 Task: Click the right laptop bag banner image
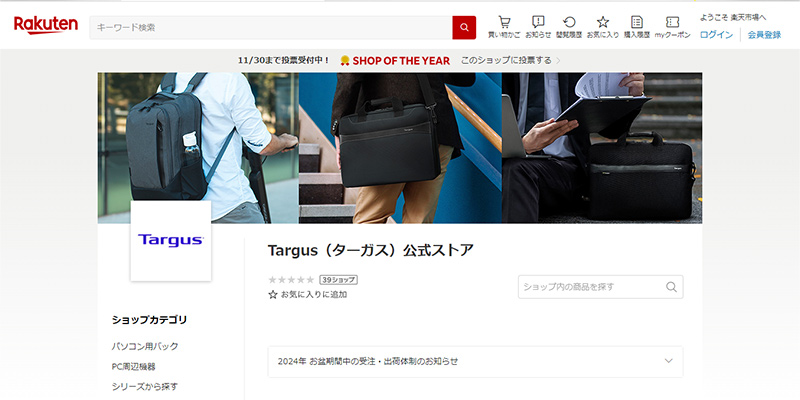point(602,148)
